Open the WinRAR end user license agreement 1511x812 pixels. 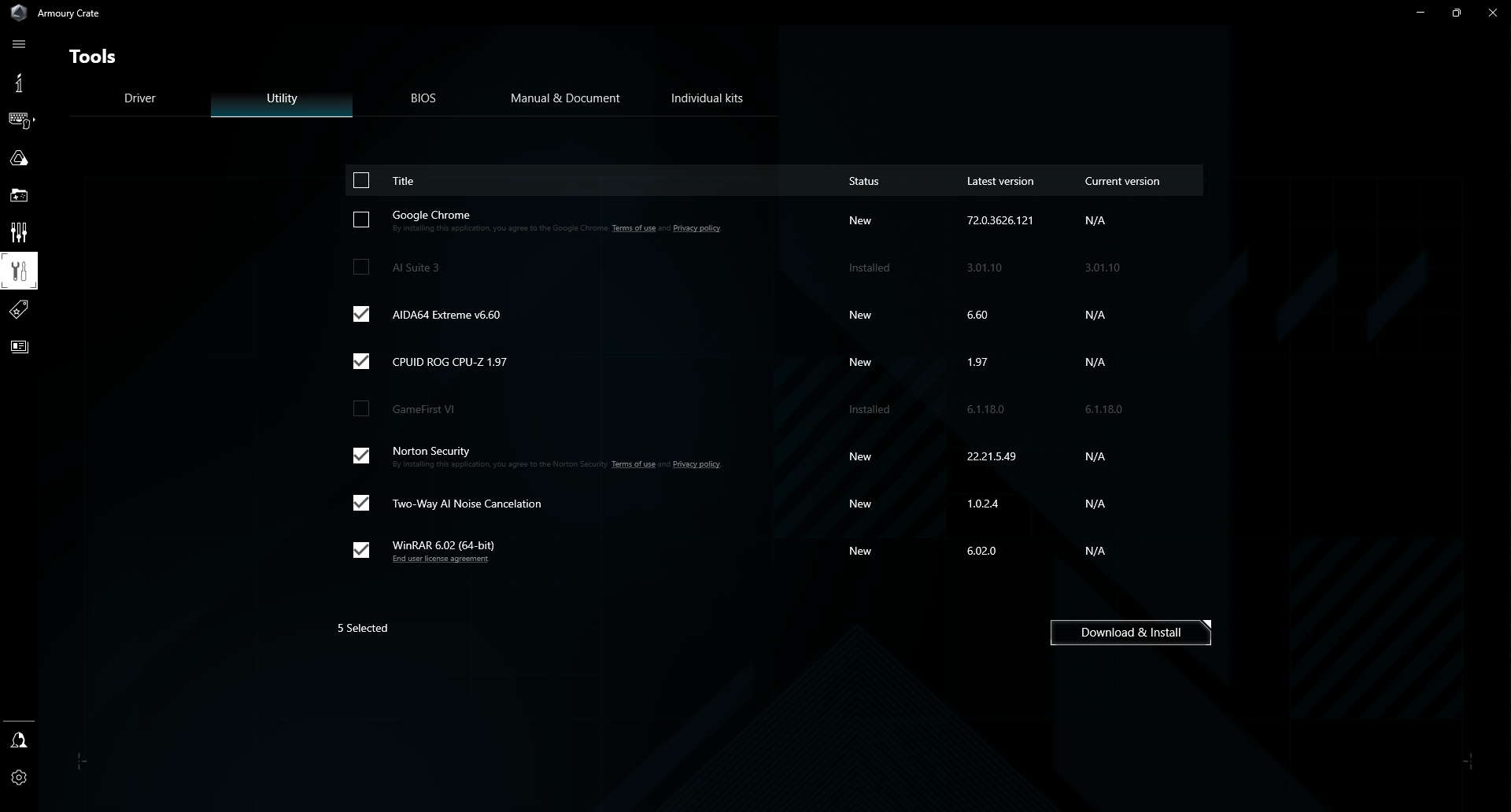(440, 559)
